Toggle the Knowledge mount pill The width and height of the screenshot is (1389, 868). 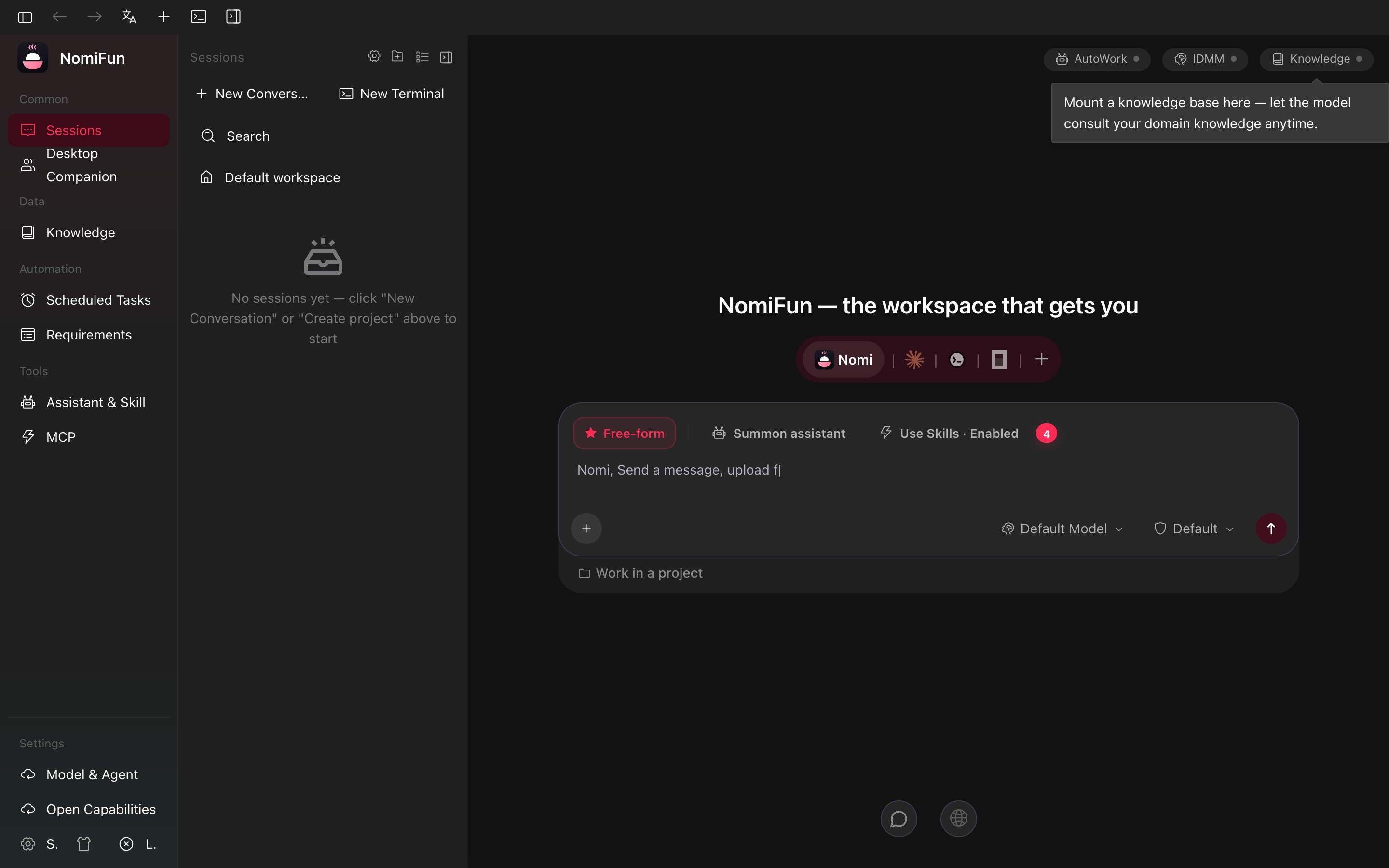tap(1317, 59)
